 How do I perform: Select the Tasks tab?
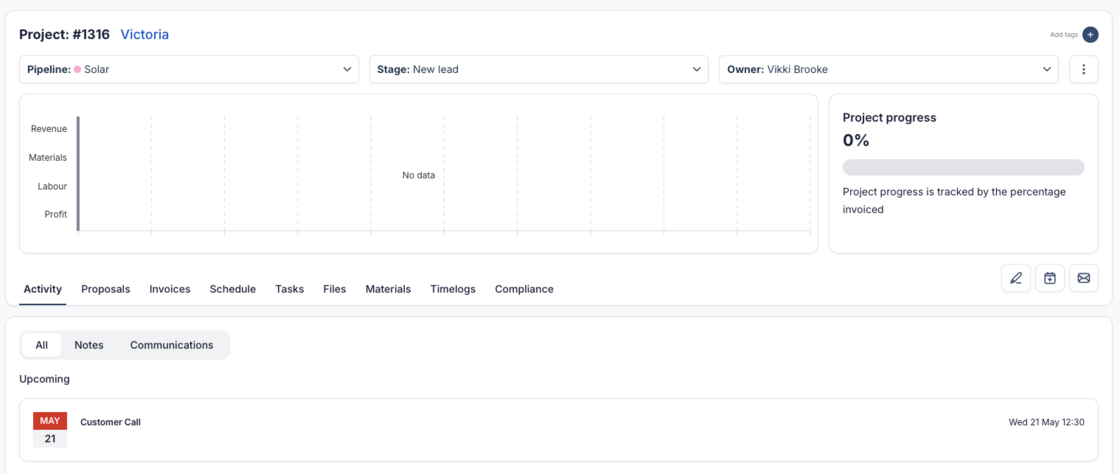(x=289, y=289)
